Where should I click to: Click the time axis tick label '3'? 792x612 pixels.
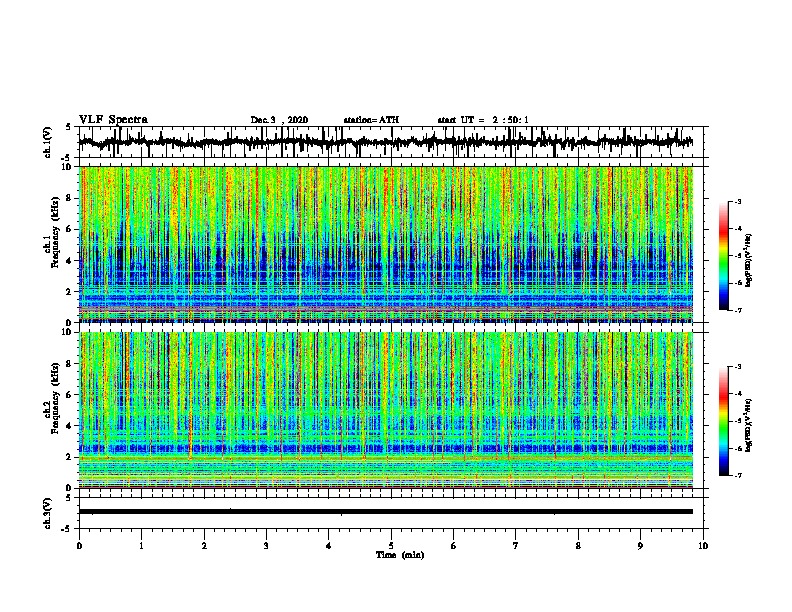(266, 546)
